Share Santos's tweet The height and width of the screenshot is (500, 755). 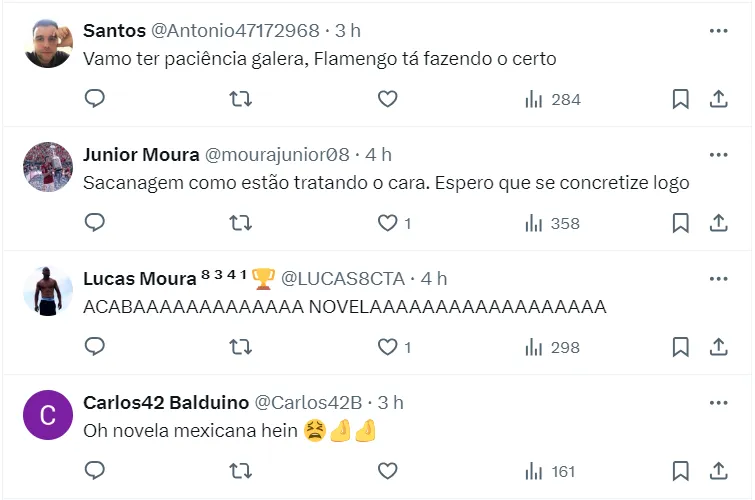click(x=718, y=99)
